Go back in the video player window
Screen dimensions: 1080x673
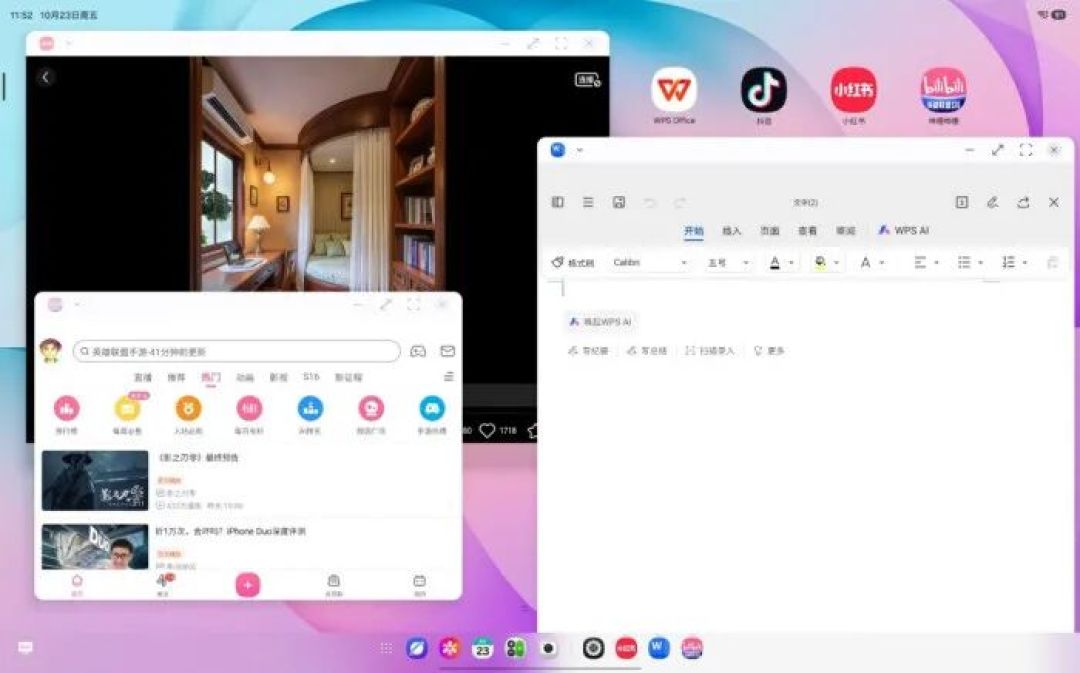45,77
